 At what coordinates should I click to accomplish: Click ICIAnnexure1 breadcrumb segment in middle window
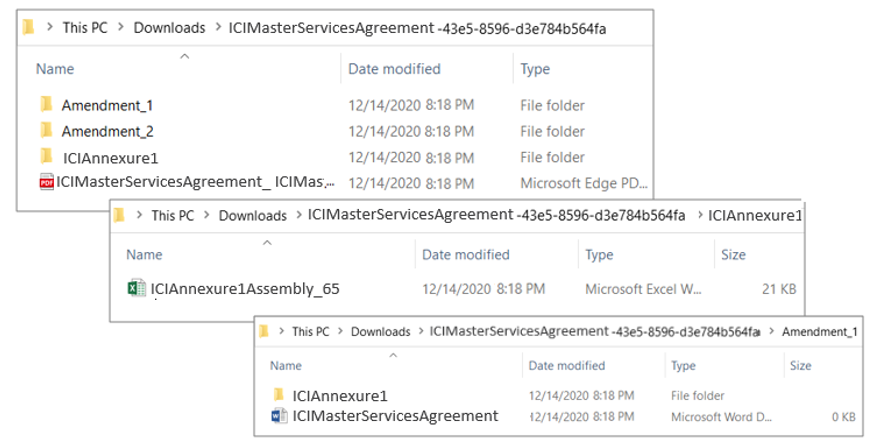click(755, 215)
